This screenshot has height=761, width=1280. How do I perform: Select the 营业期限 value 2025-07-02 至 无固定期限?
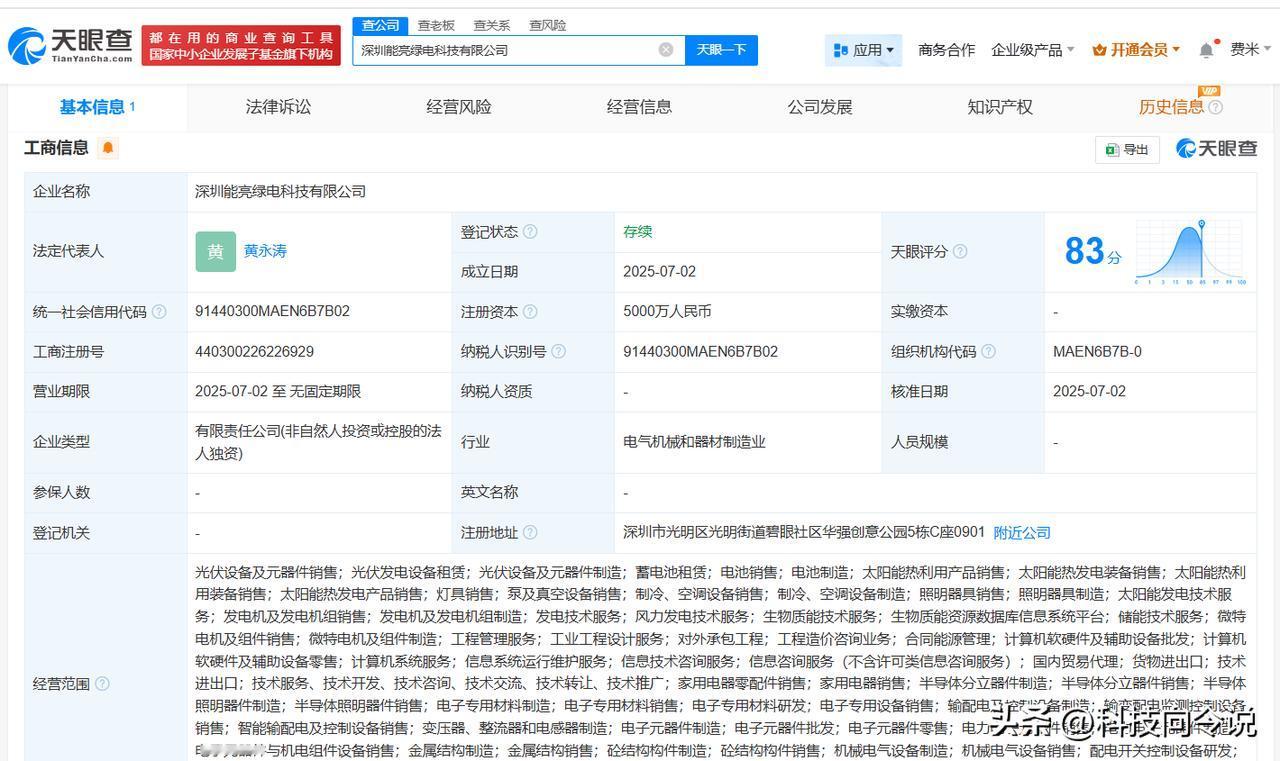click(278, 391)
